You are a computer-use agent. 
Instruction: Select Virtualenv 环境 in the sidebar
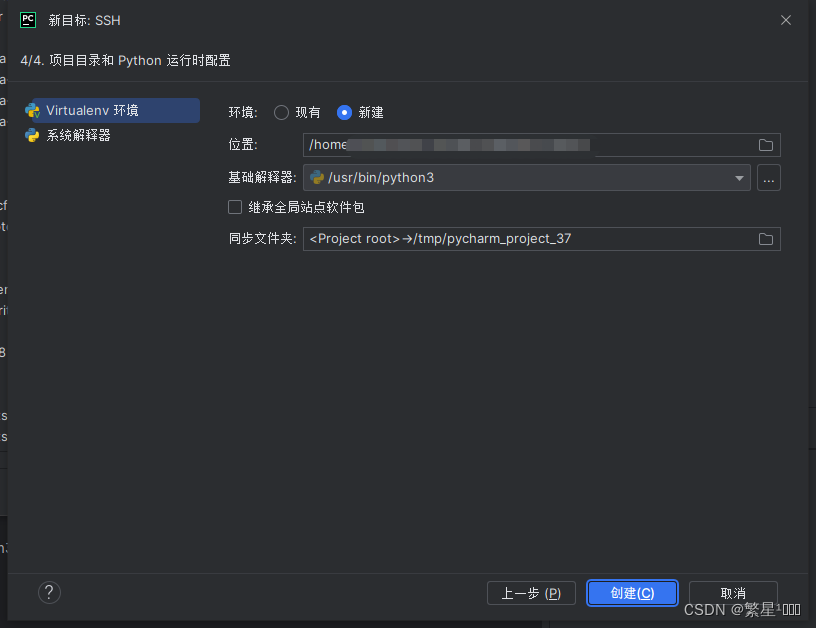click(88, 110)
